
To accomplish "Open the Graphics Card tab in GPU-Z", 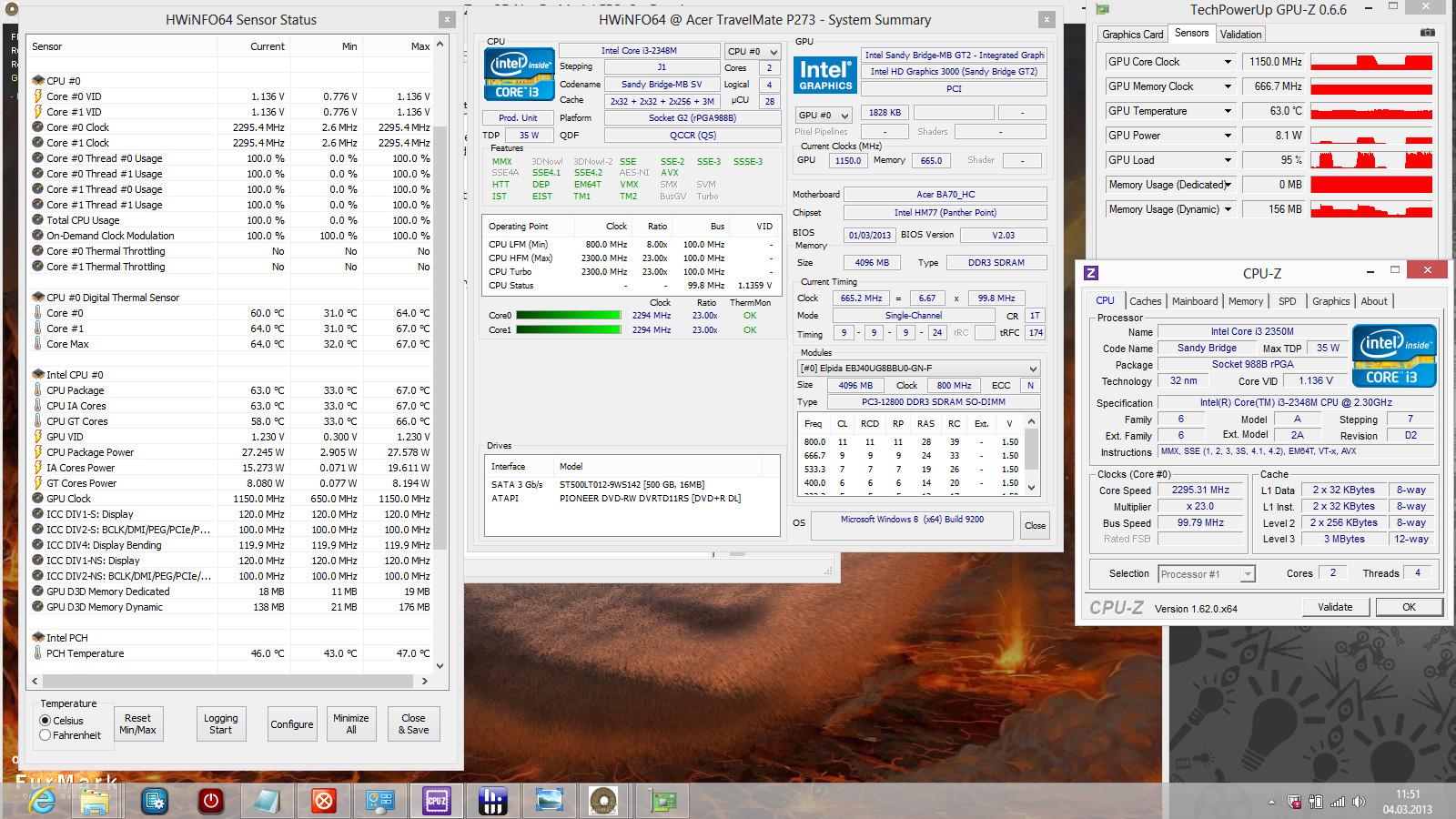I will click(1132, 35).
